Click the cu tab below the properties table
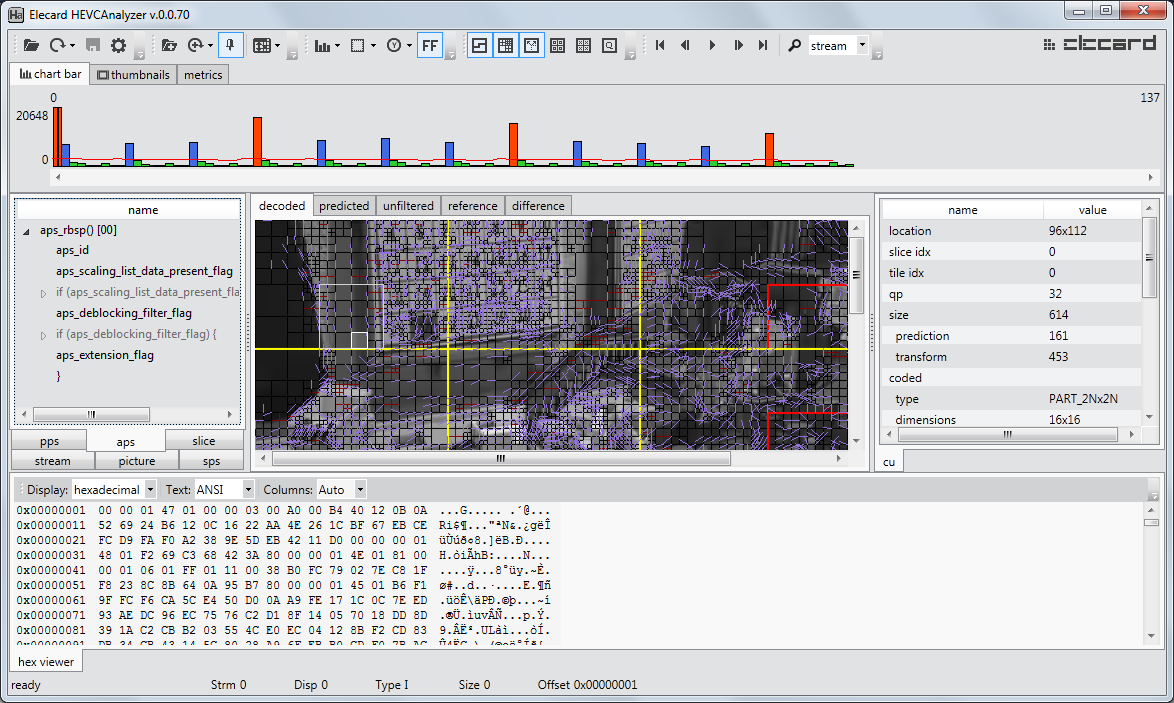 (889, 462)
